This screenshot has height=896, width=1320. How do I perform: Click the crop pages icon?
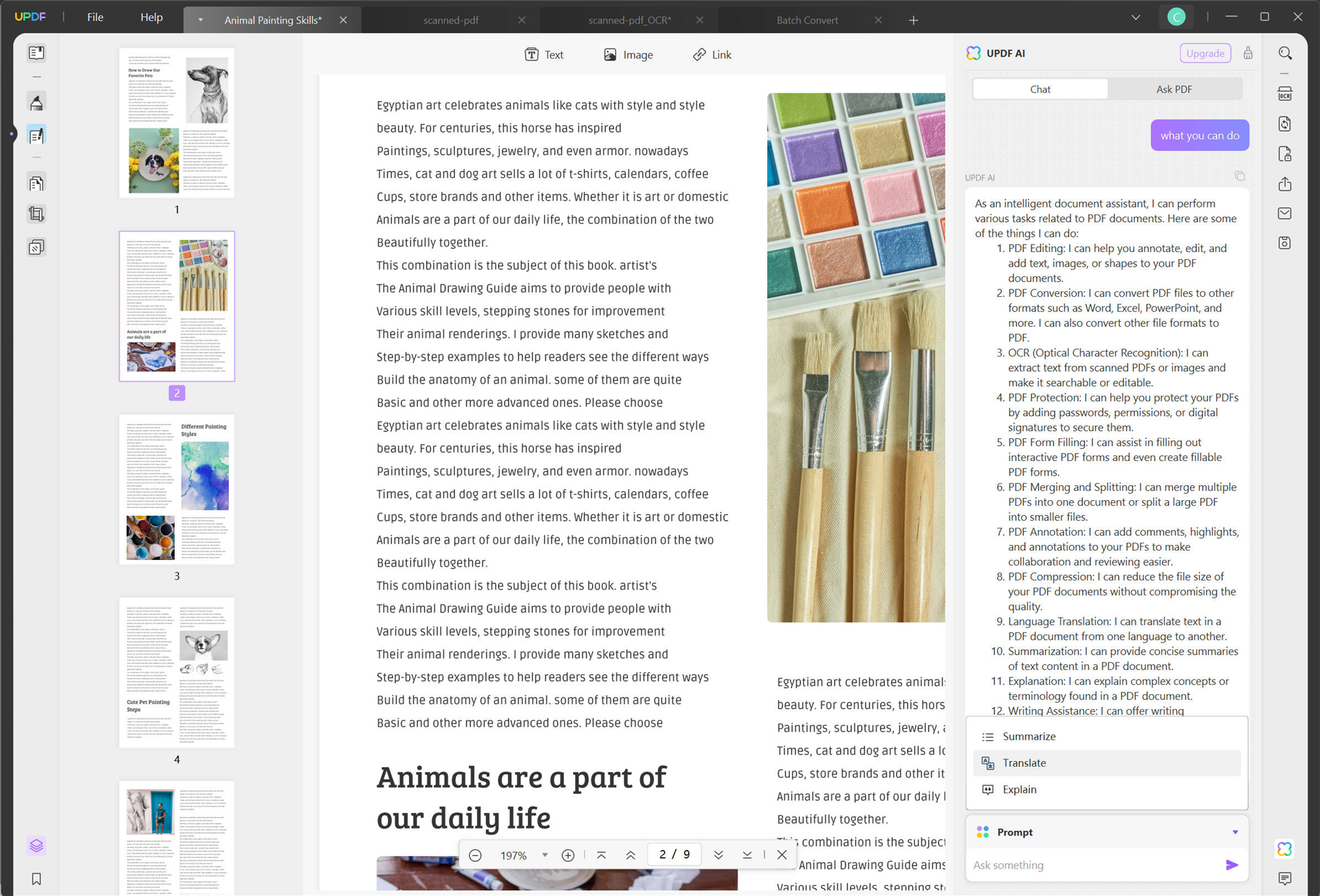36,214
